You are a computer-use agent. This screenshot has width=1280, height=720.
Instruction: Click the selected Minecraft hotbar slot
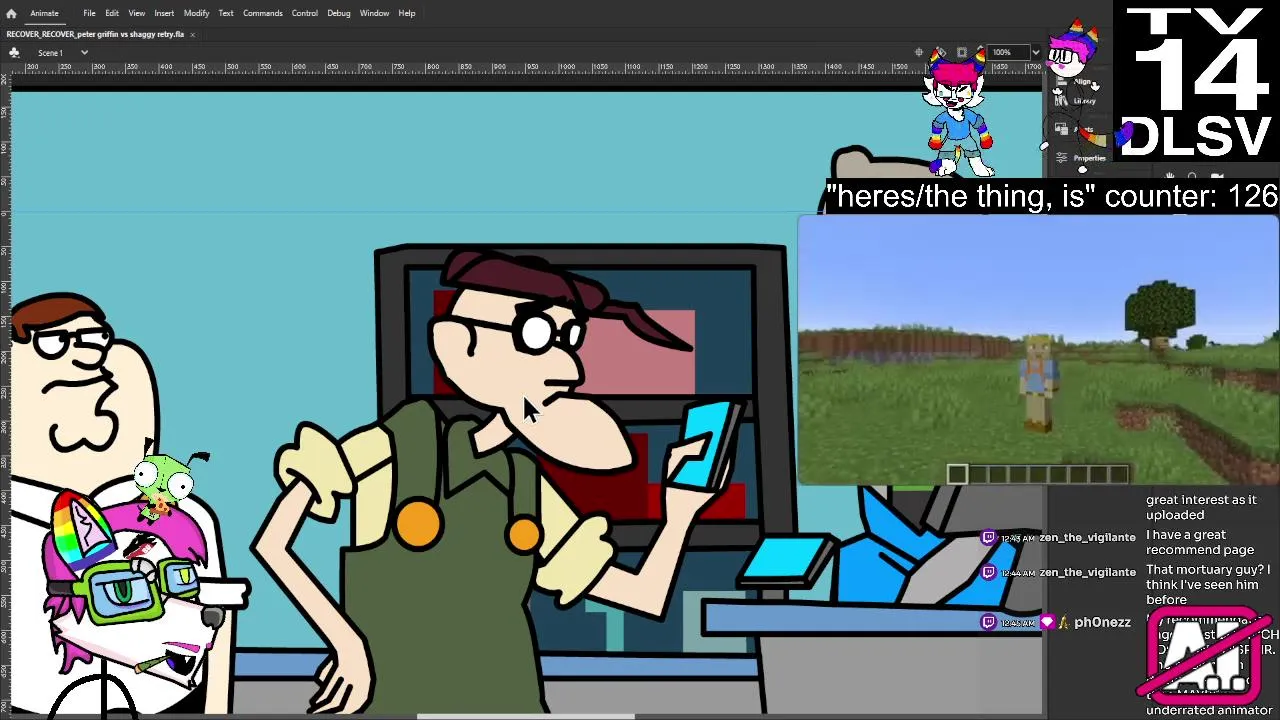[x=957, y=475]
